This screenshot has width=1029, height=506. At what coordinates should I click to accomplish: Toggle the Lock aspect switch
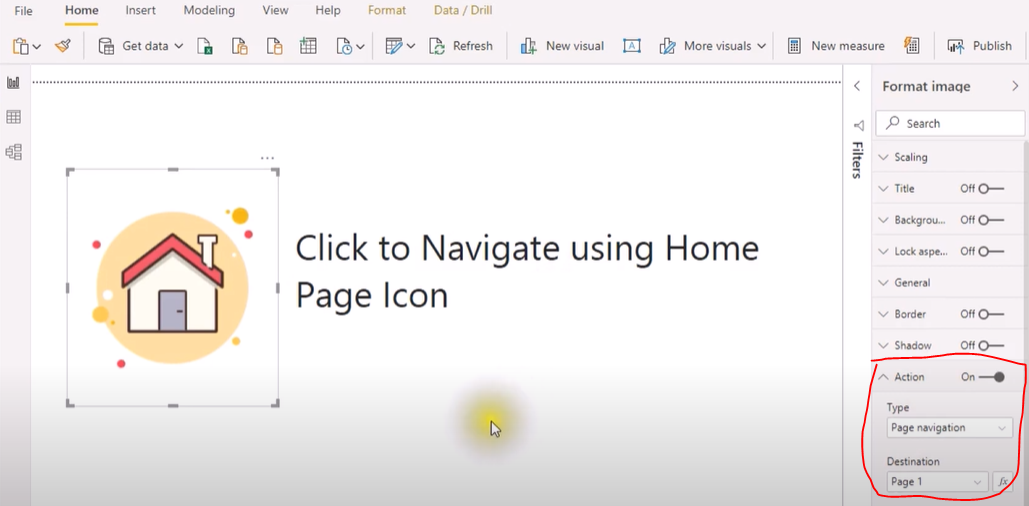click(991, 251)
